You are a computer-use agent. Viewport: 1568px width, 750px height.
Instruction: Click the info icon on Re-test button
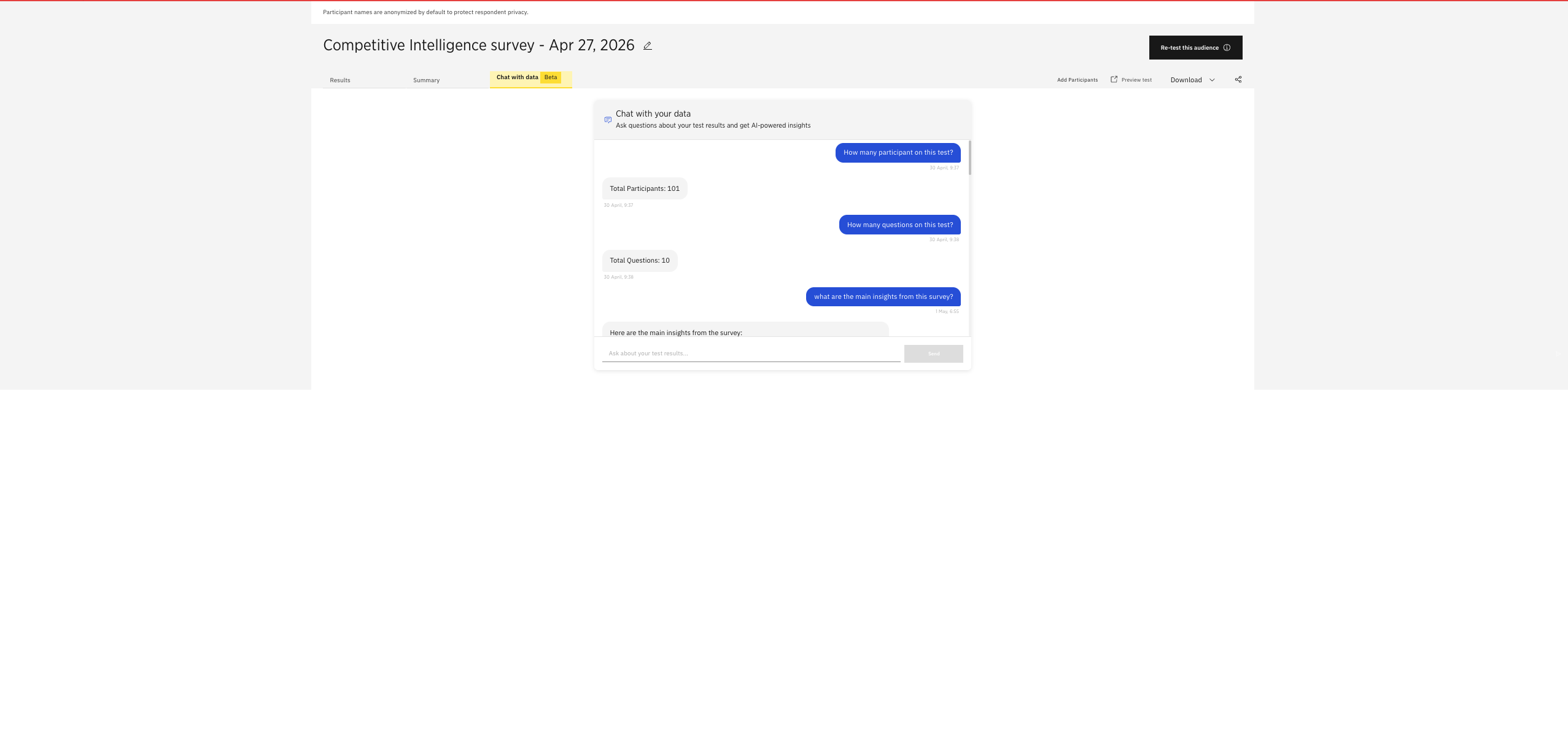tap(1227, 48)
